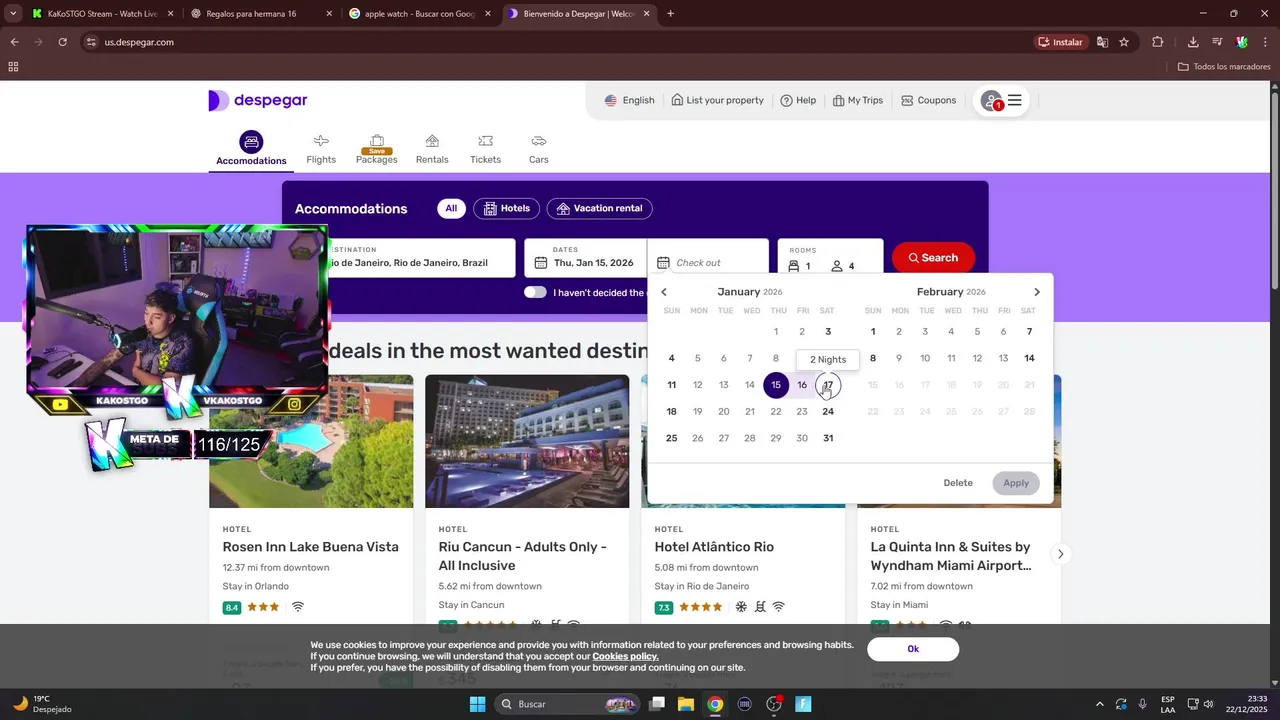Open the Rentals house icon

tap(432, 141)
